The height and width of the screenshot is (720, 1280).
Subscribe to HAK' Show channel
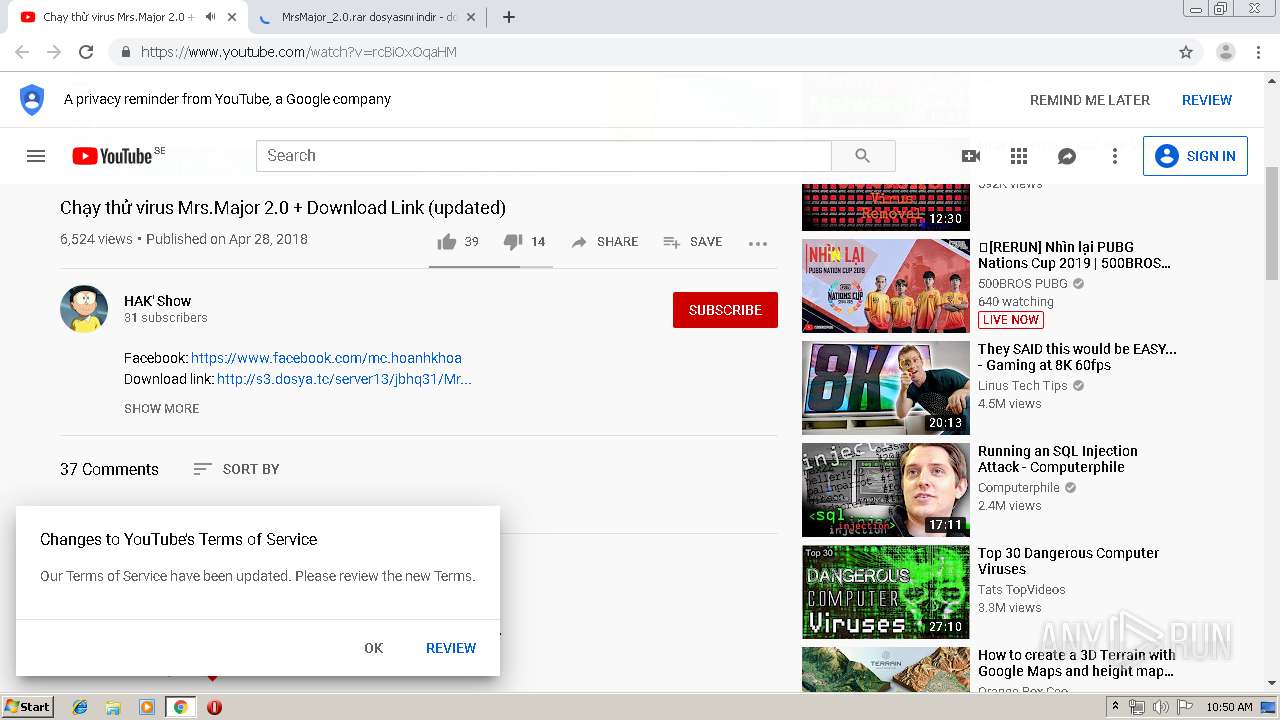tap(725, 310)
